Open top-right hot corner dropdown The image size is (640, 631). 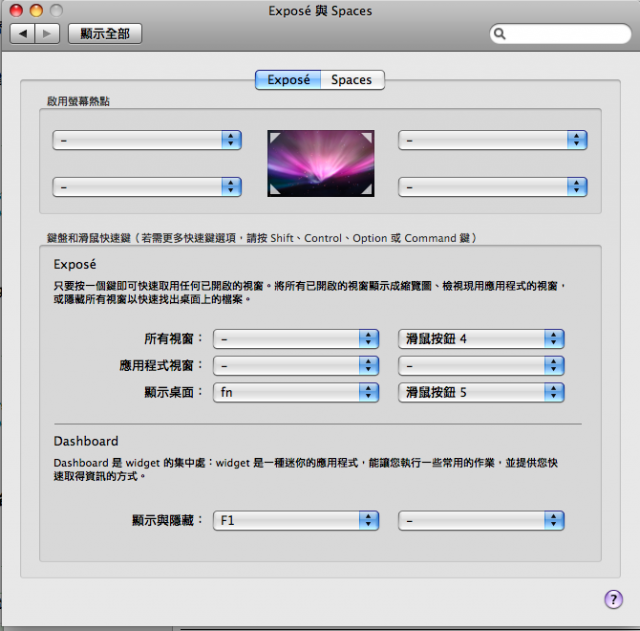(493, 140)
